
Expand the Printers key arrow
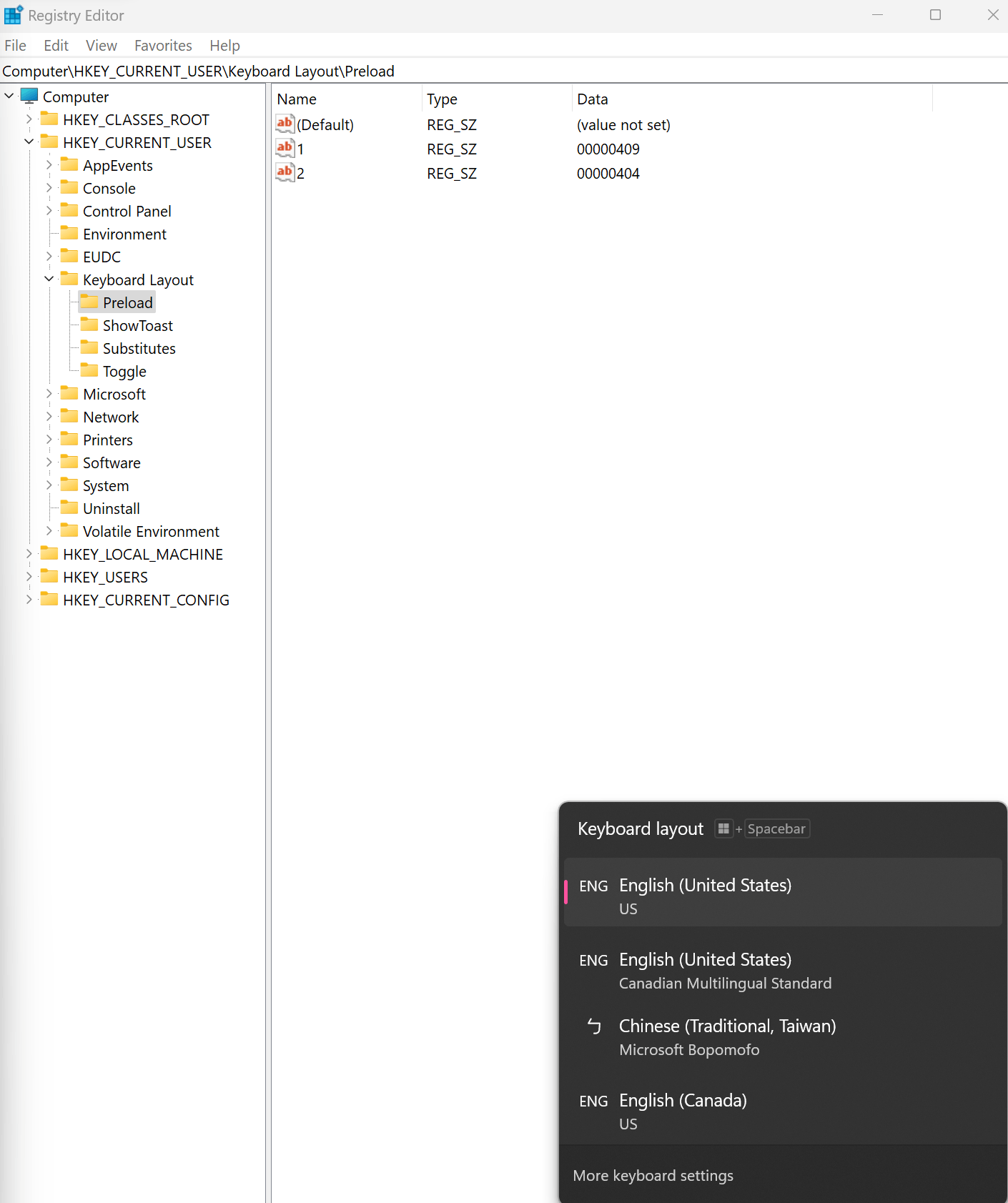(49, 440)
